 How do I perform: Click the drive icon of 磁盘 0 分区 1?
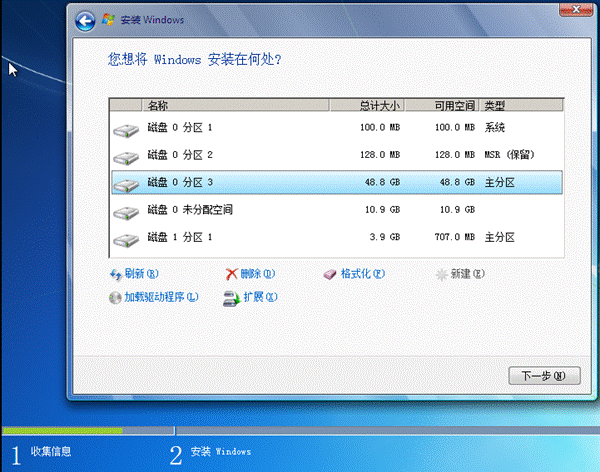pyautogui.click(x=126, y=130)
